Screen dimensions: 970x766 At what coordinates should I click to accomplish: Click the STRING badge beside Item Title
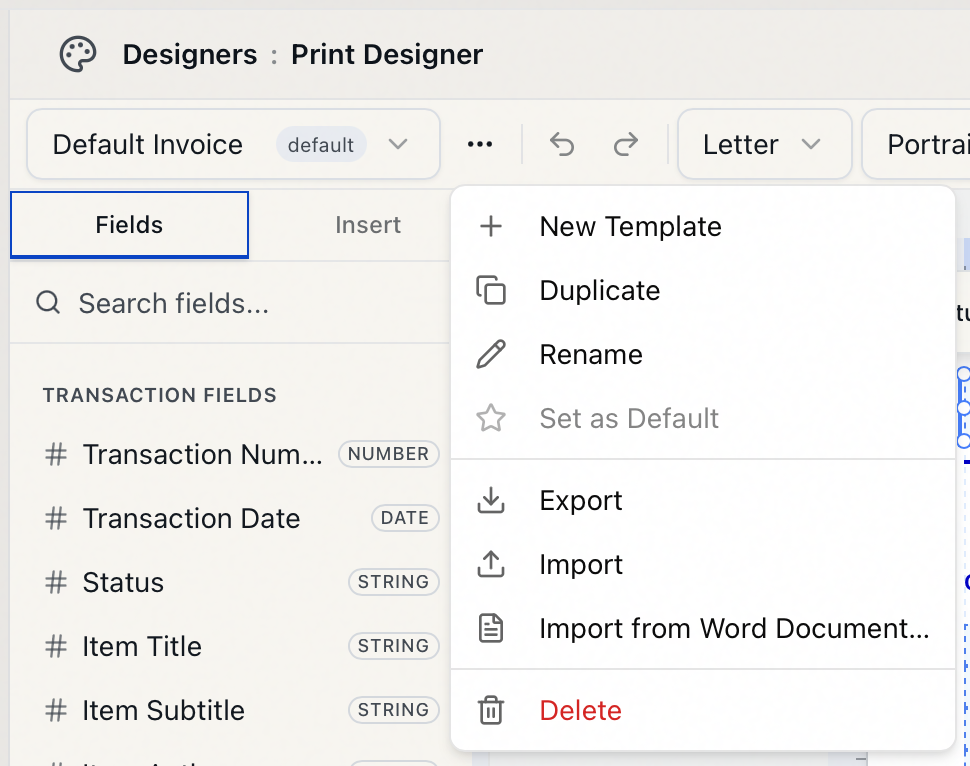393,646
